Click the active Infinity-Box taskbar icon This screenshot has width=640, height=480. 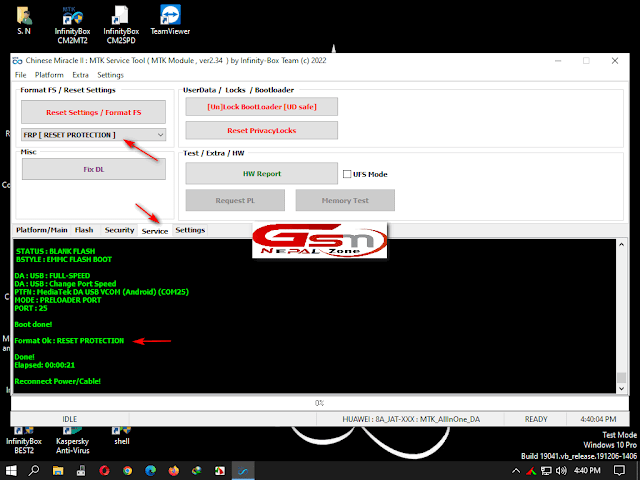(243, 471)
